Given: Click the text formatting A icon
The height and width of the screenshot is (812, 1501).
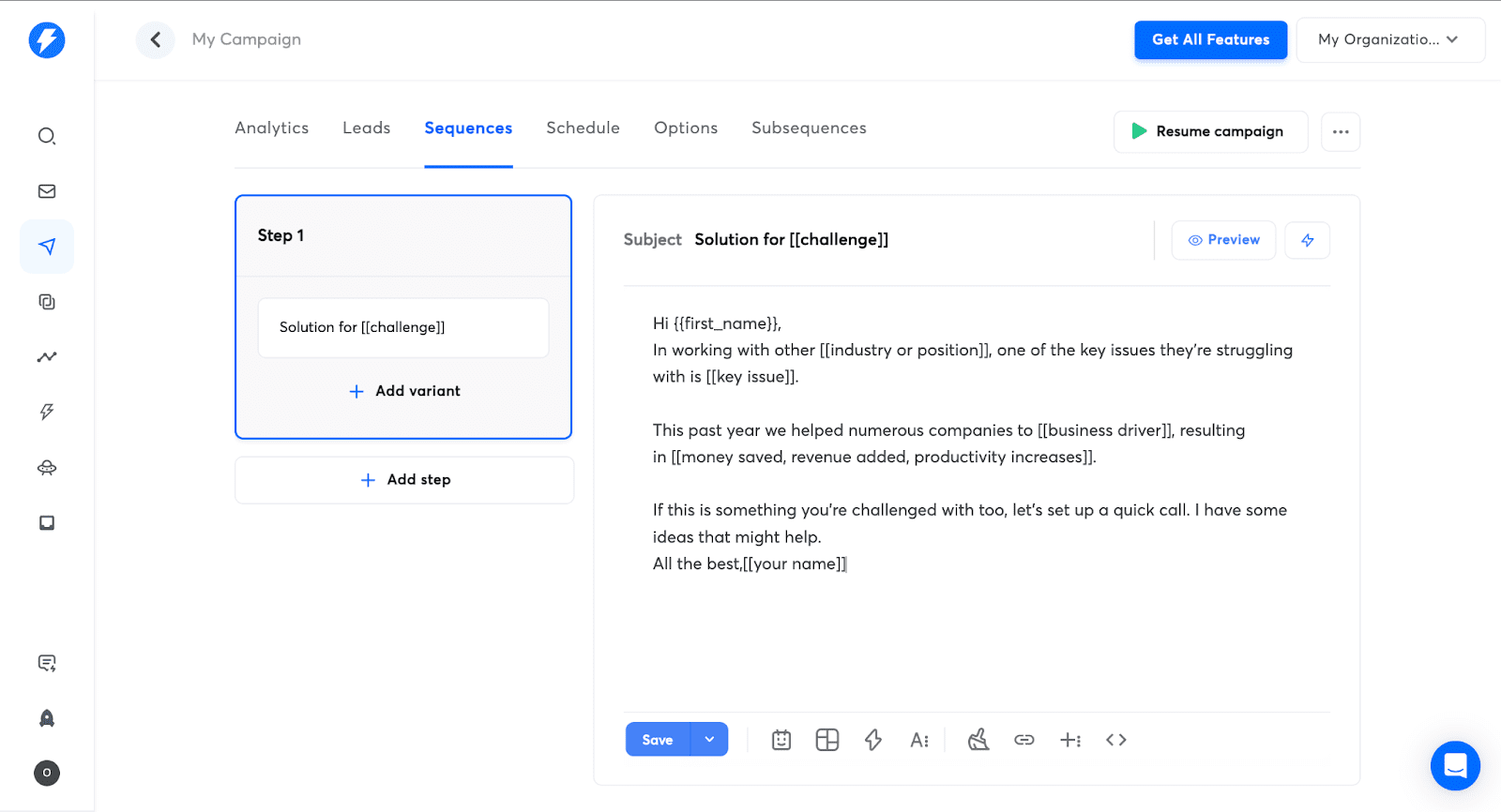Looking at the screenshot, I should 918,740.
